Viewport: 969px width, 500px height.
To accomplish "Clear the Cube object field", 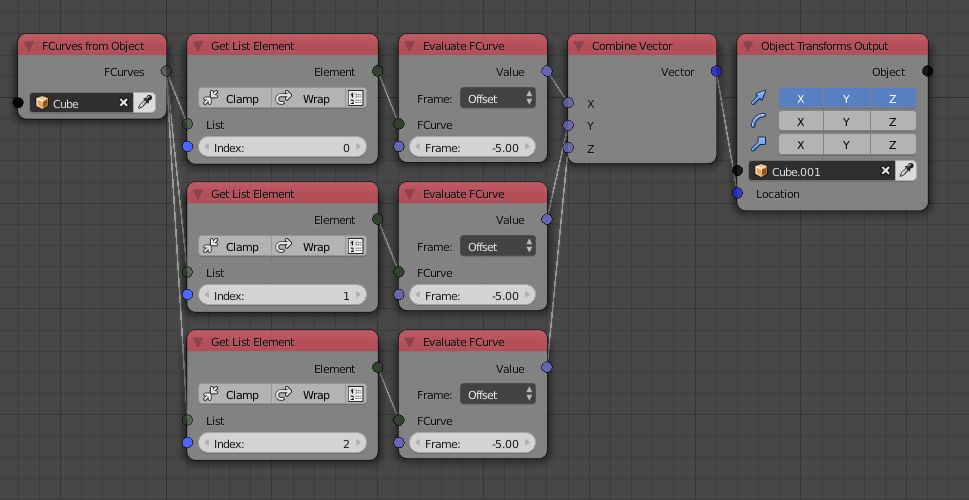I will tap(124, 103).
